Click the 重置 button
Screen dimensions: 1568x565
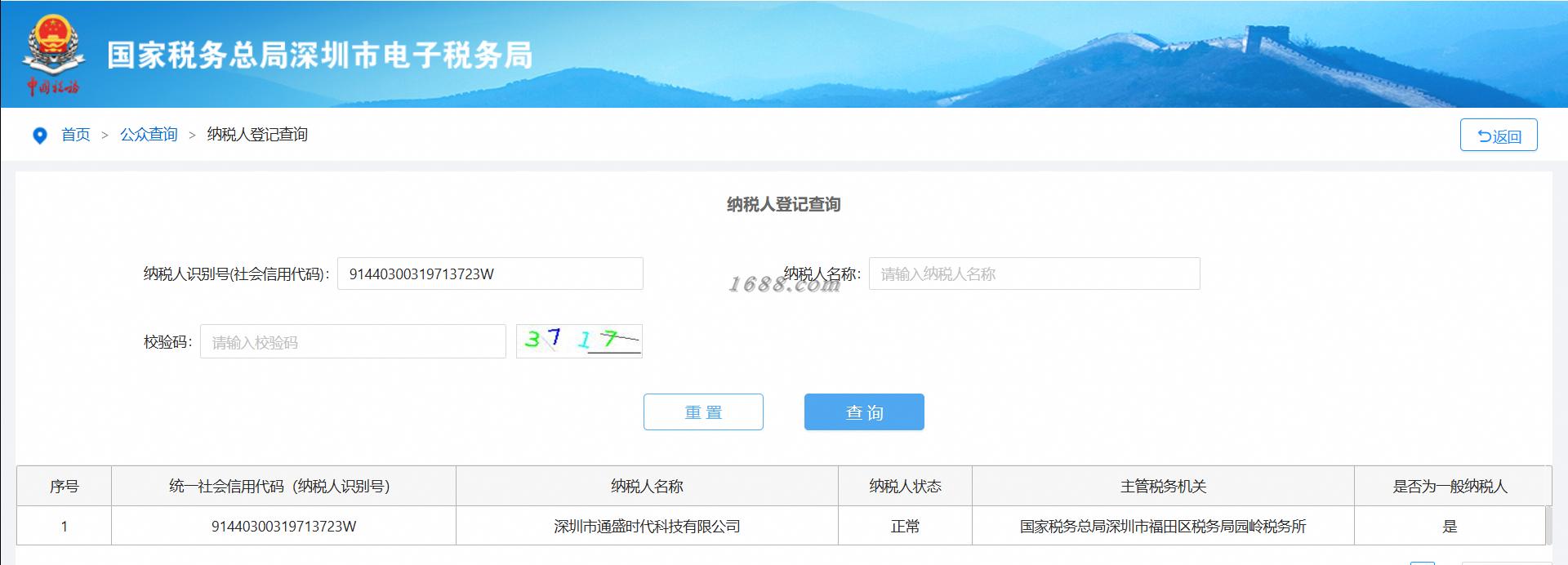coord(703,412)
